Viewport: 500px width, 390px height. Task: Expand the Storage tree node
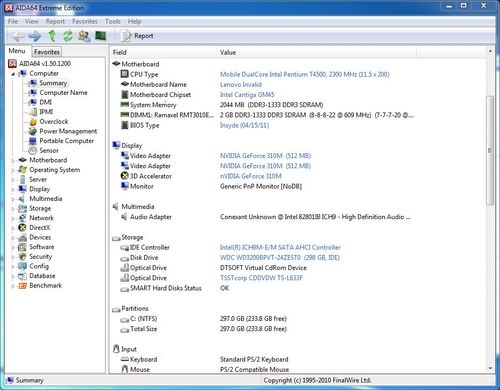(x=13, y=209)
